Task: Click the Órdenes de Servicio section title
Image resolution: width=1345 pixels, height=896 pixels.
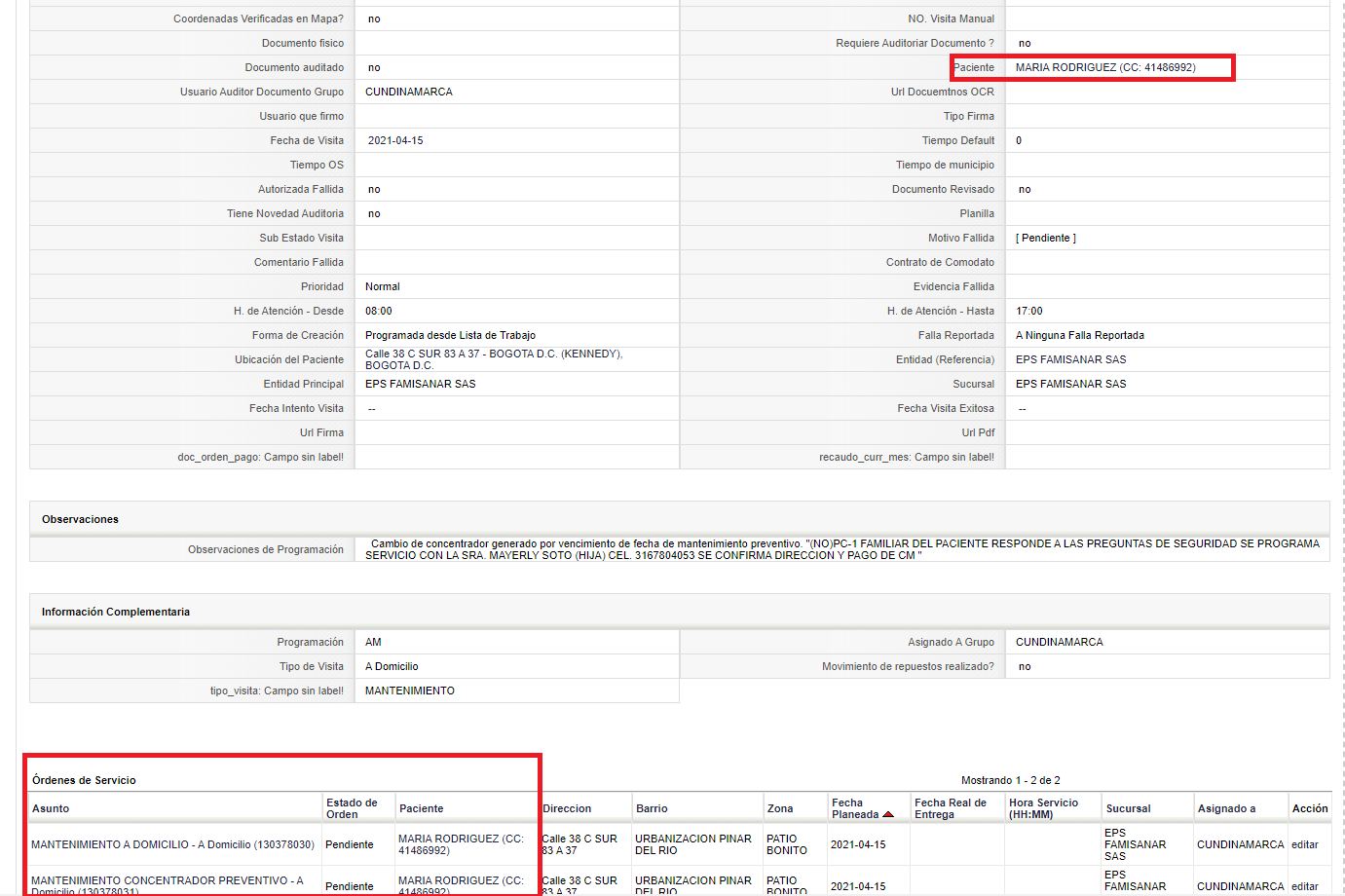Action: pyautogui.click(x=84, y=780)
